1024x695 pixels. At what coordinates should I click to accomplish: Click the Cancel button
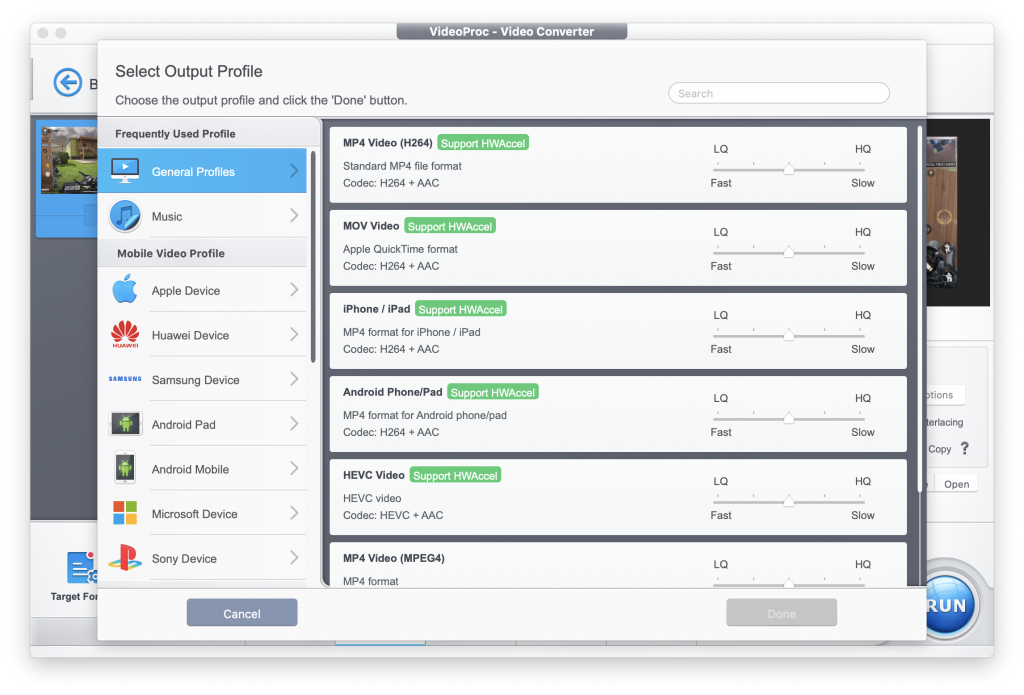click(242, 613)
